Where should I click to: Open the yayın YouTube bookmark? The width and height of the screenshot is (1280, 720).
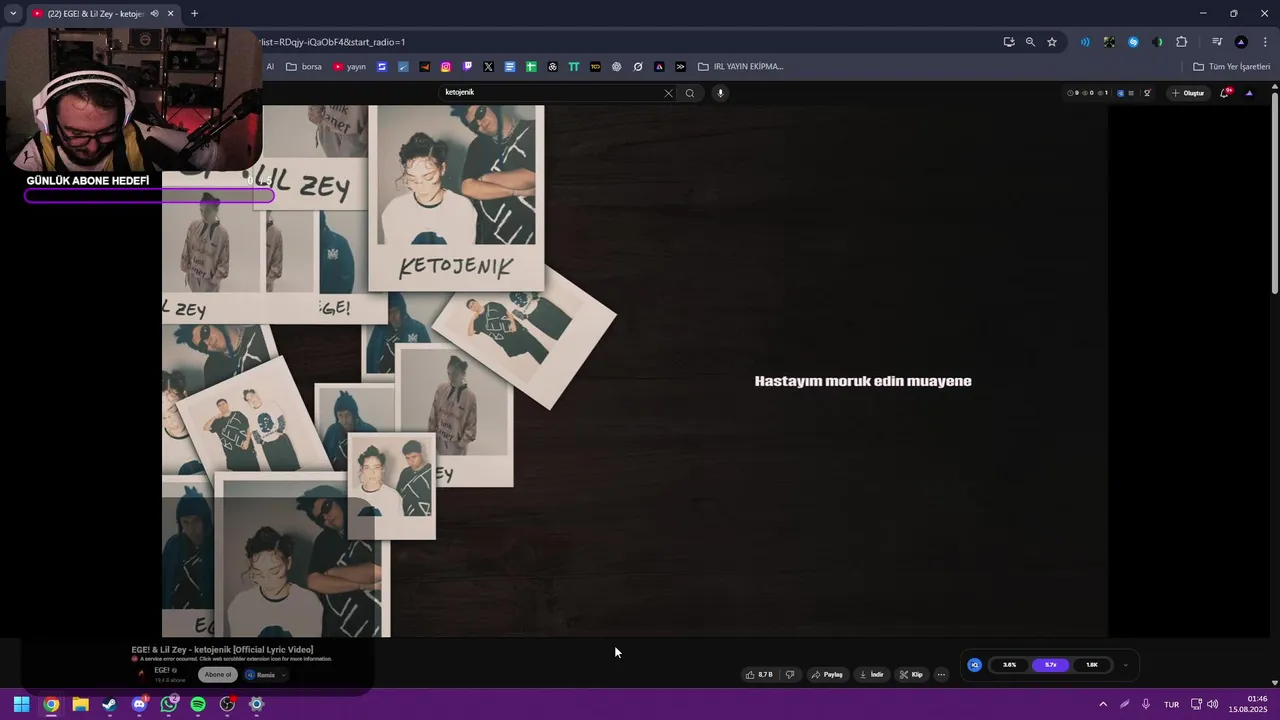(350, 67)
